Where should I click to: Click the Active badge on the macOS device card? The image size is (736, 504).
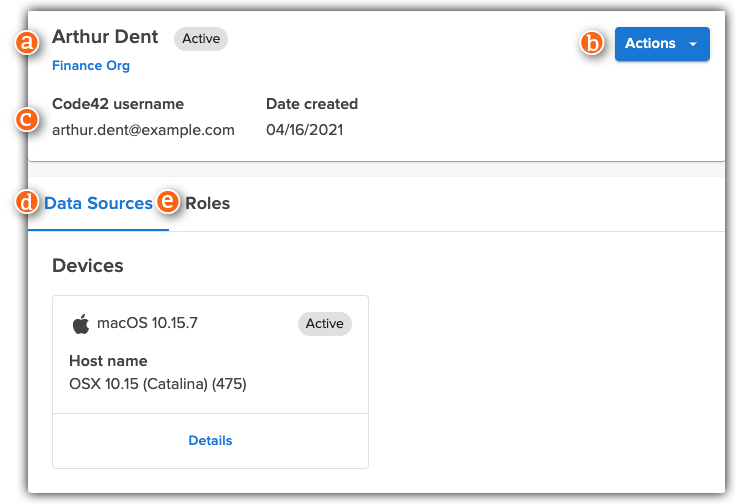[325, 324]
